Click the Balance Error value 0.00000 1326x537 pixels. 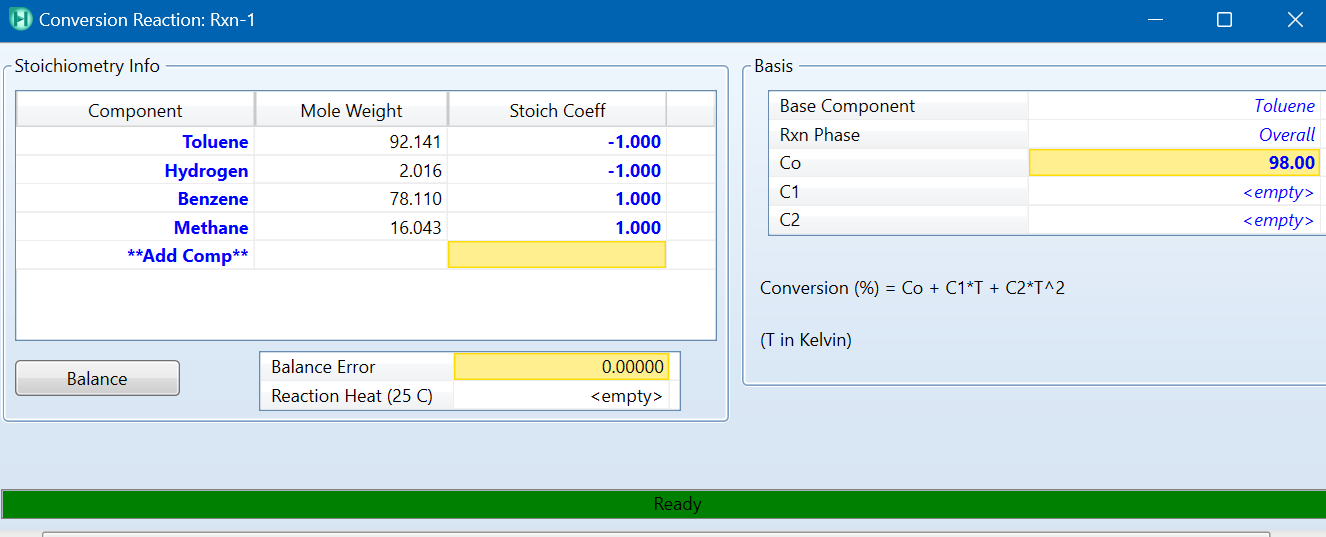click(x=561, y=367)
